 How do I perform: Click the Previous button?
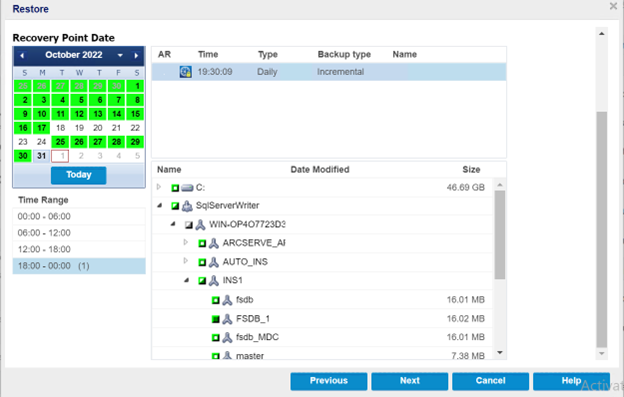tap(329, 381)
